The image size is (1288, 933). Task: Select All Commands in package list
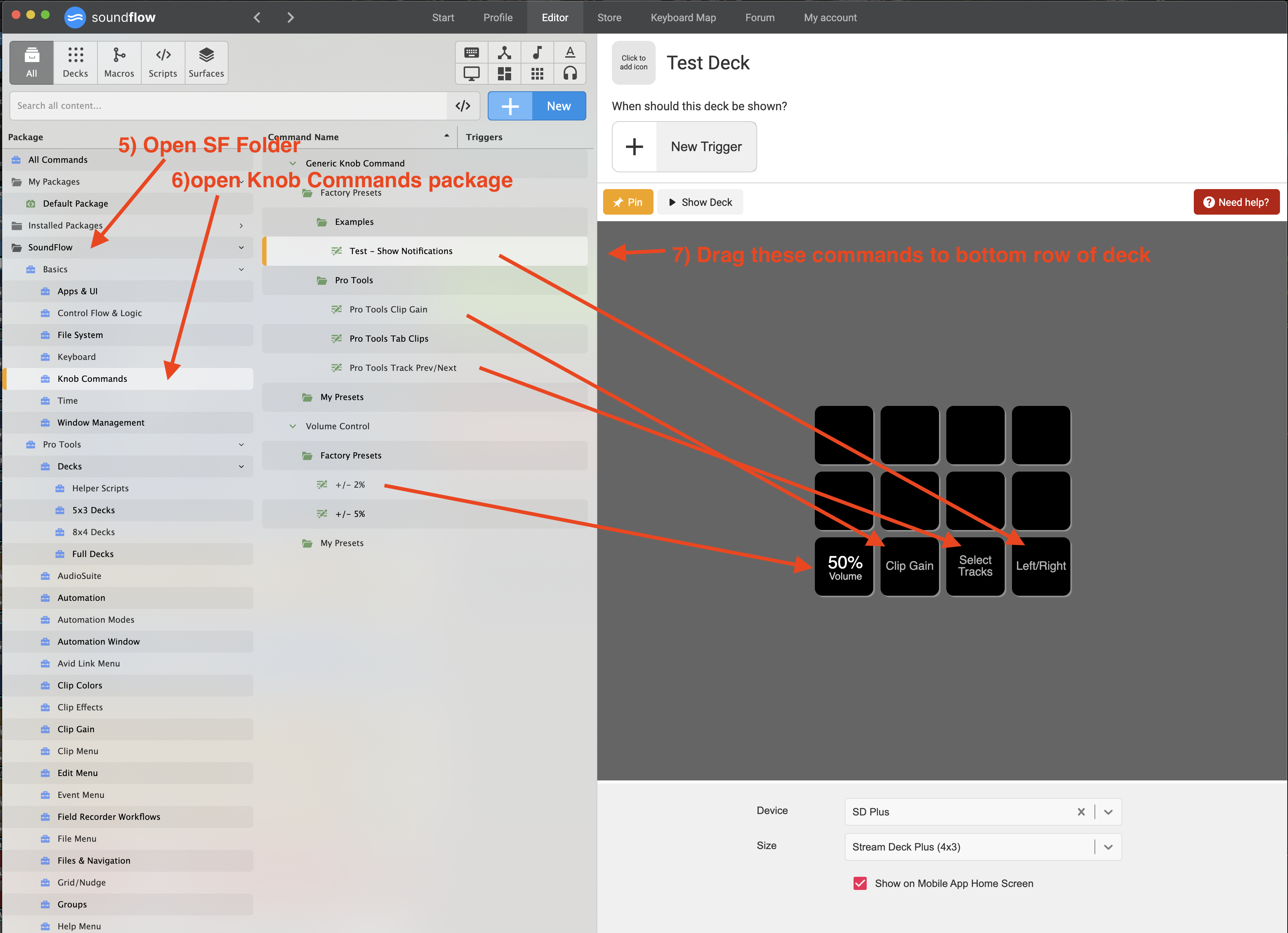(x=129, y=160)
